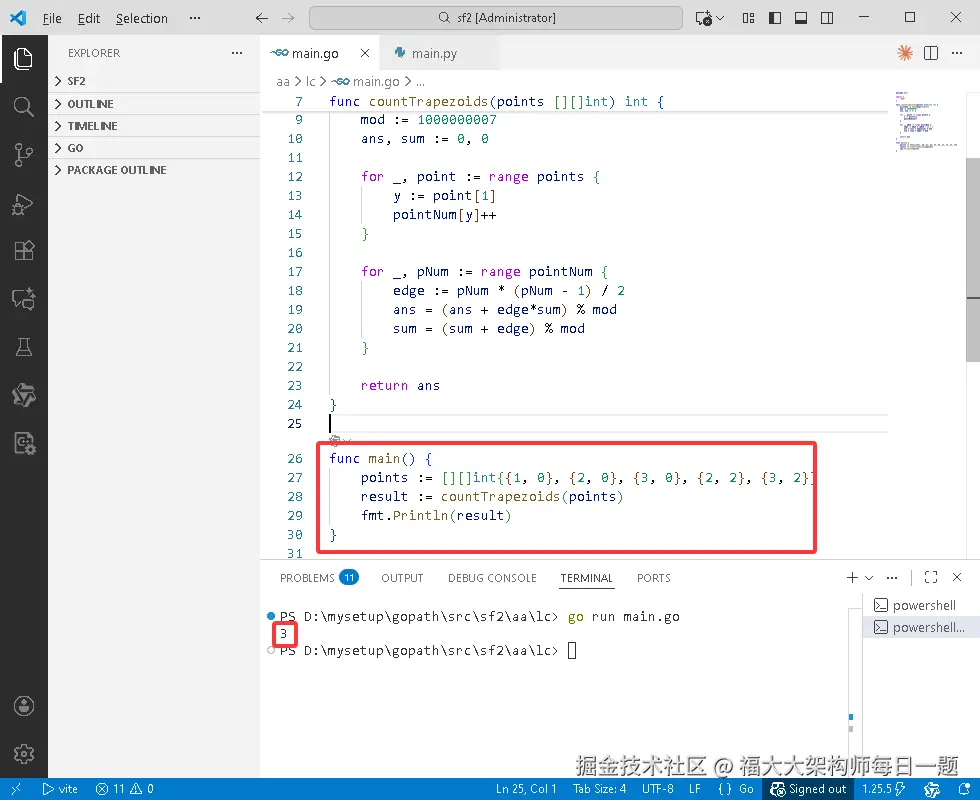Expand the GO section in Explorer

click(154, 148)
